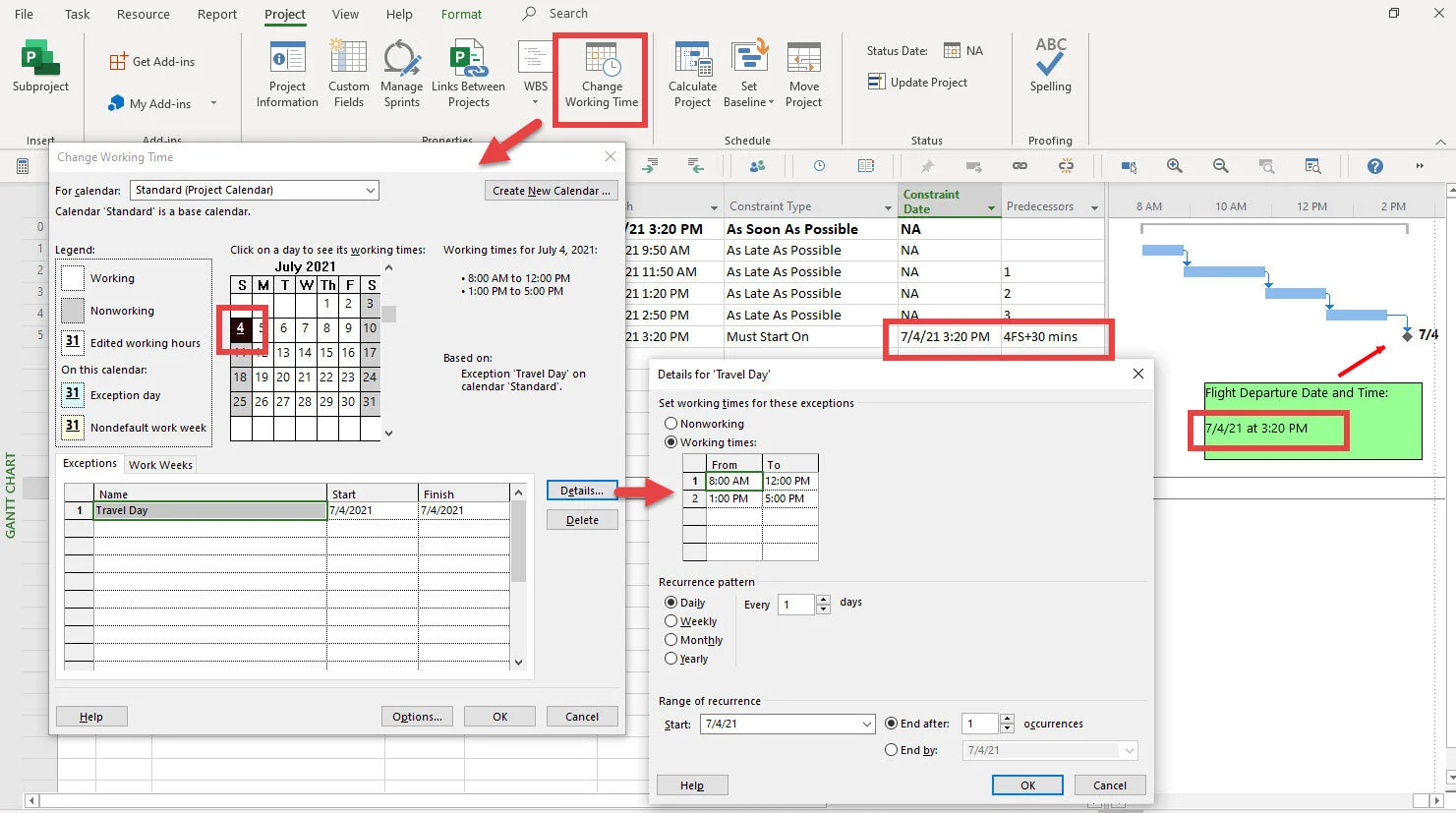The image size is (1456, 813).
Task: Click the Zoom In magnifier on the toolbar
Action: [x=1174, y=165]
